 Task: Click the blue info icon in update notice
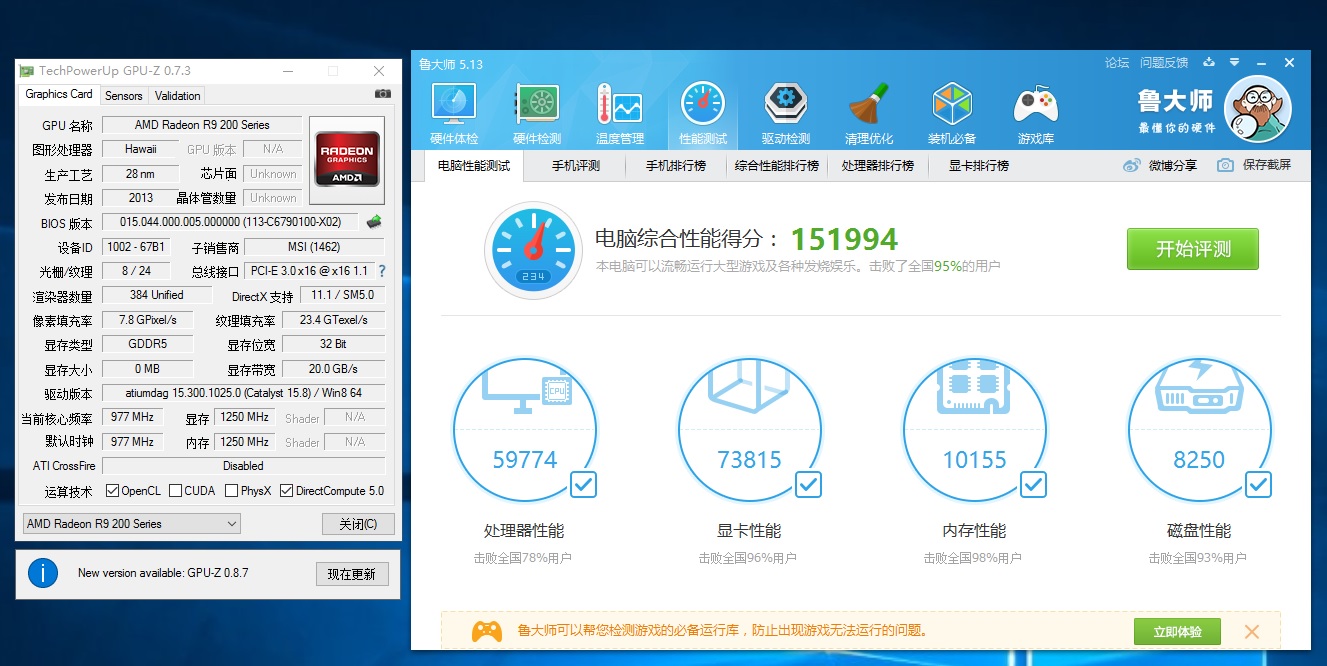click(x=42, y=573)
